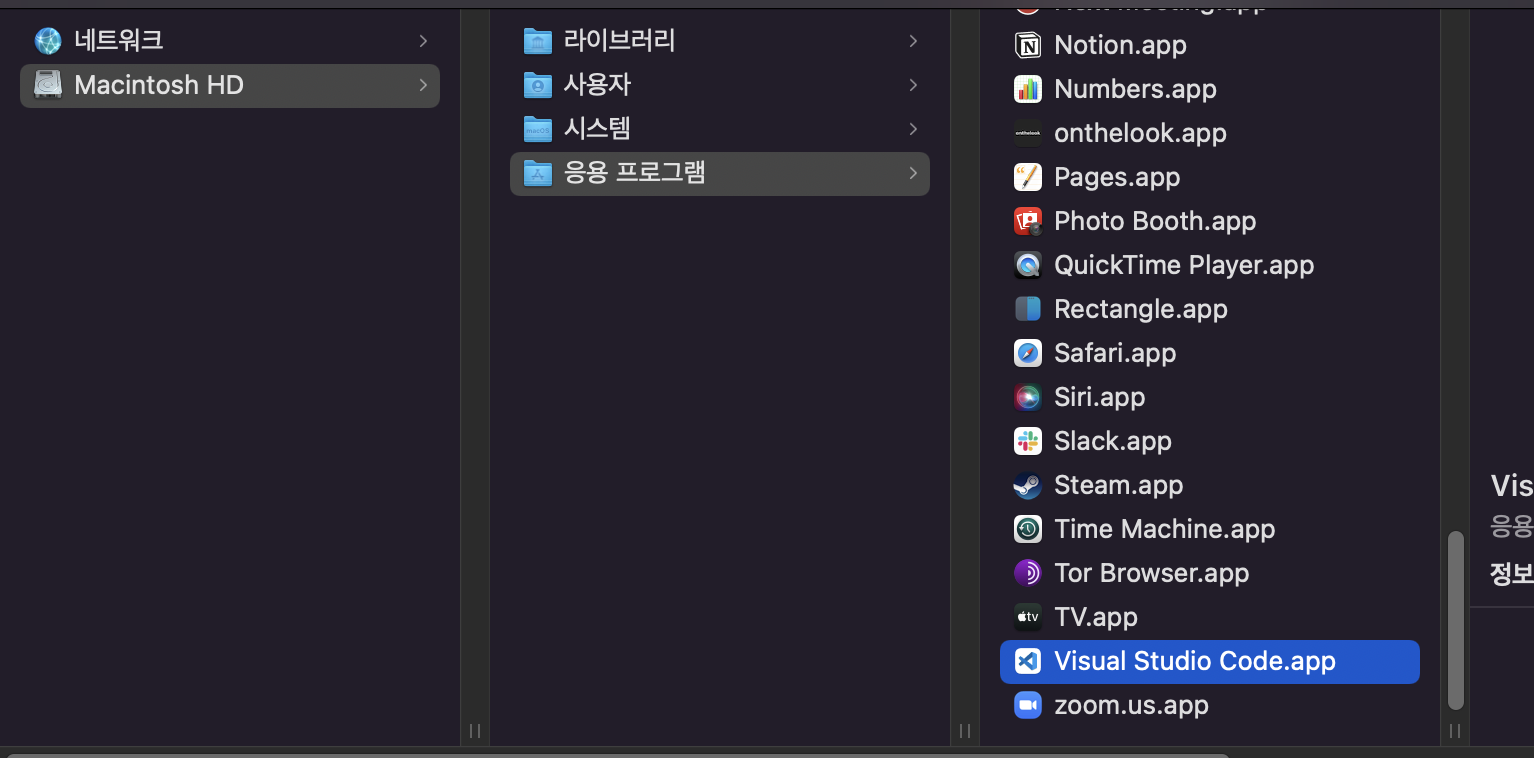Click the zoom.us.app camera icon
This screenshot has width=1534, height=758.
click(1027, 705)
